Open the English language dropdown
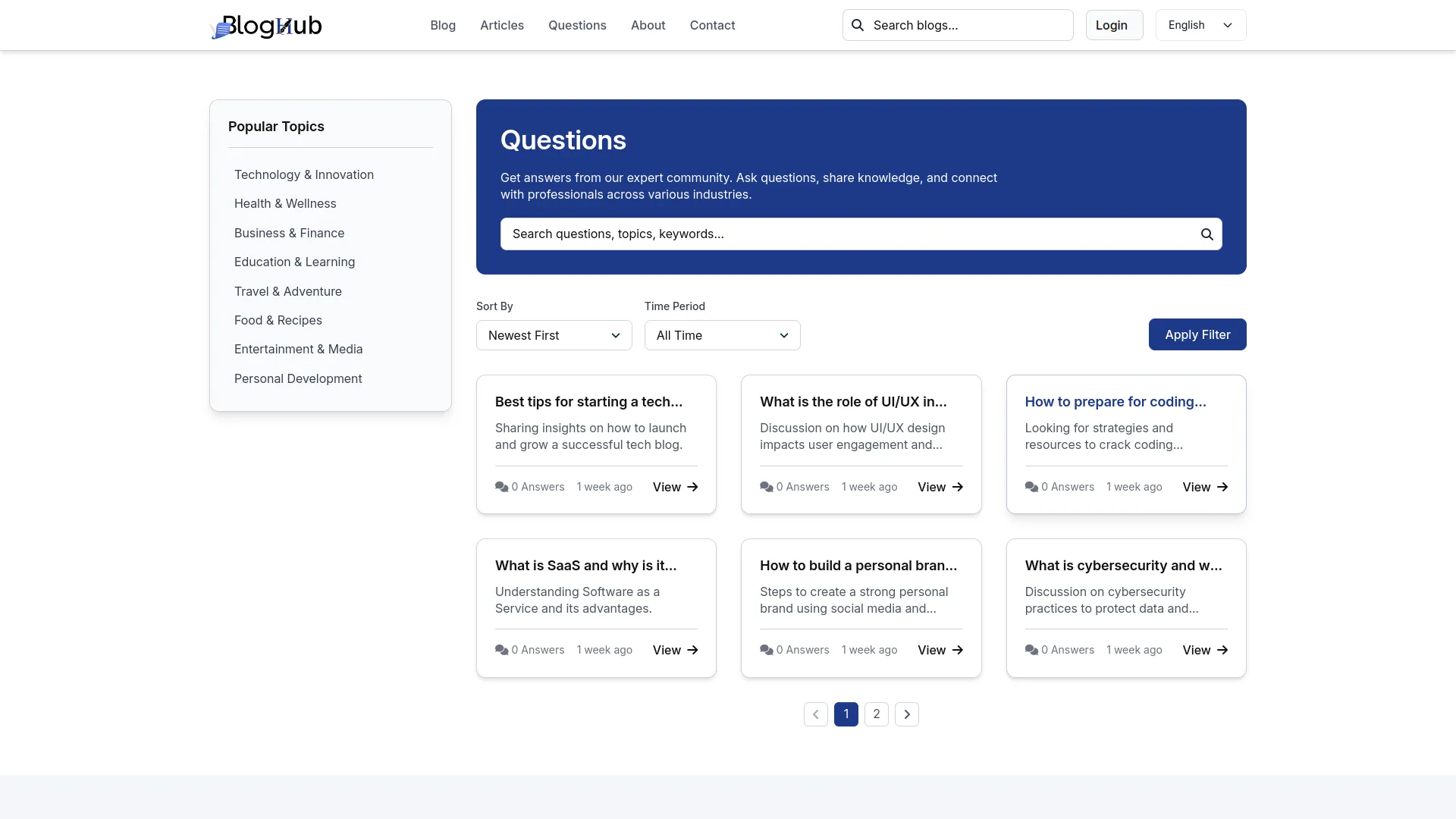This screenshot has height=819, width=1456. pos(1200,25)
